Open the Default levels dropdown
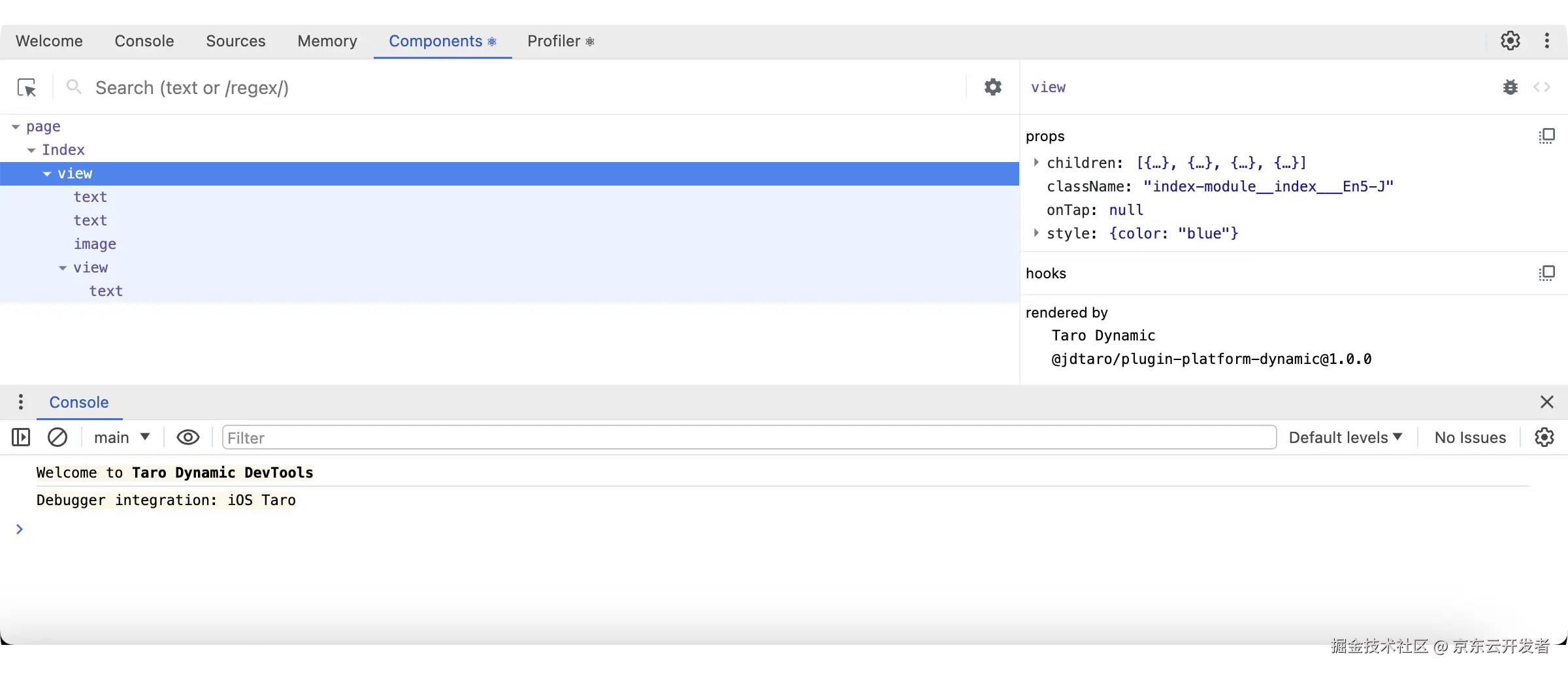1568x673 pixels. coord(1345,437)
